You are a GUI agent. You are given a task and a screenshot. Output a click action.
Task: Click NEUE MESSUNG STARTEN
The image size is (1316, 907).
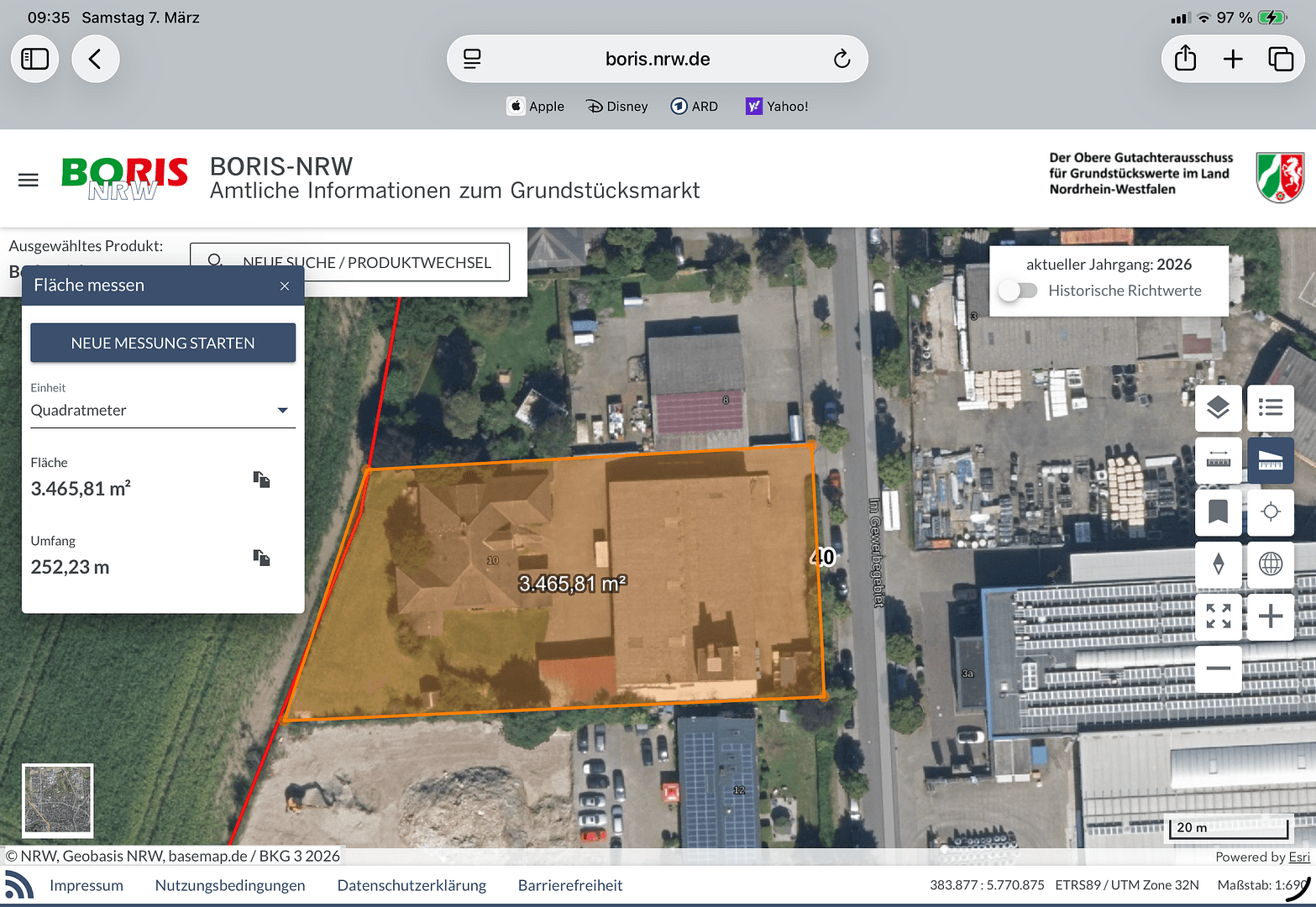click(x=162, y=343)
